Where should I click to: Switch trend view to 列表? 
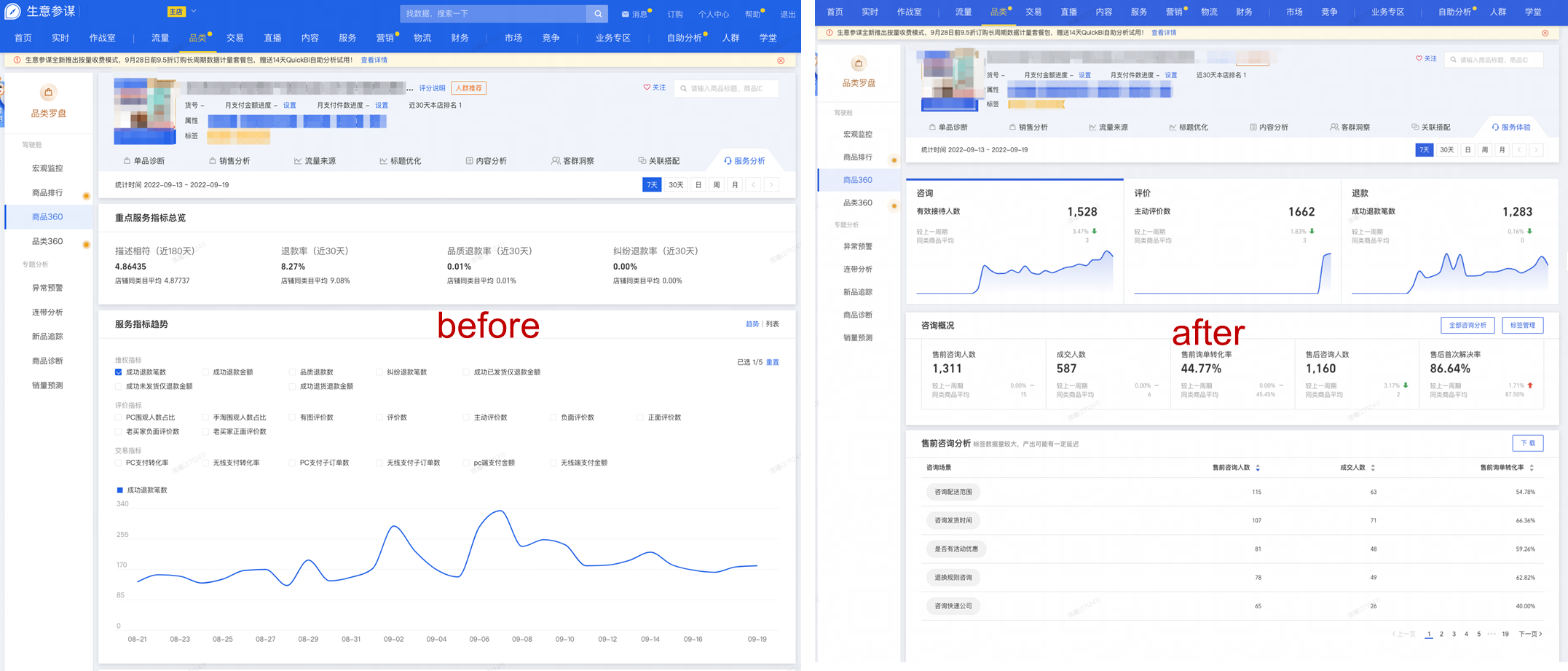(x=772, y=324)
